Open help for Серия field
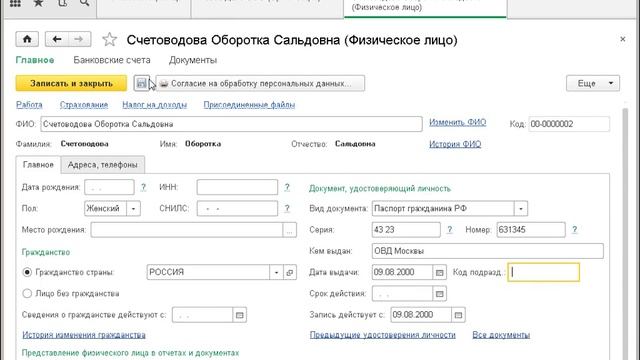640x360 pixels. (449, 230)
